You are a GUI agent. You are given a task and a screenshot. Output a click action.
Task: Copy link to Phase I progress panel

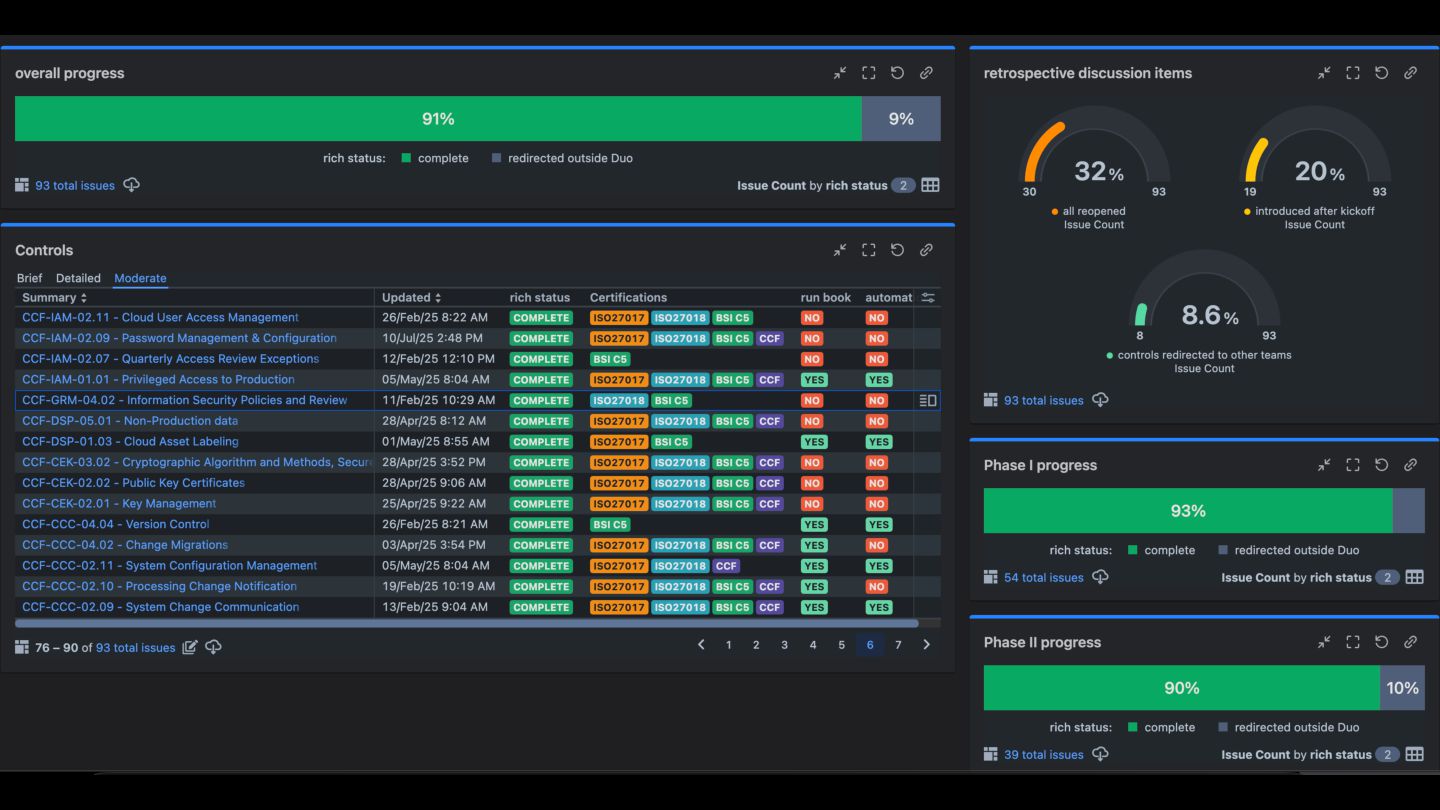pos(1410,465)
